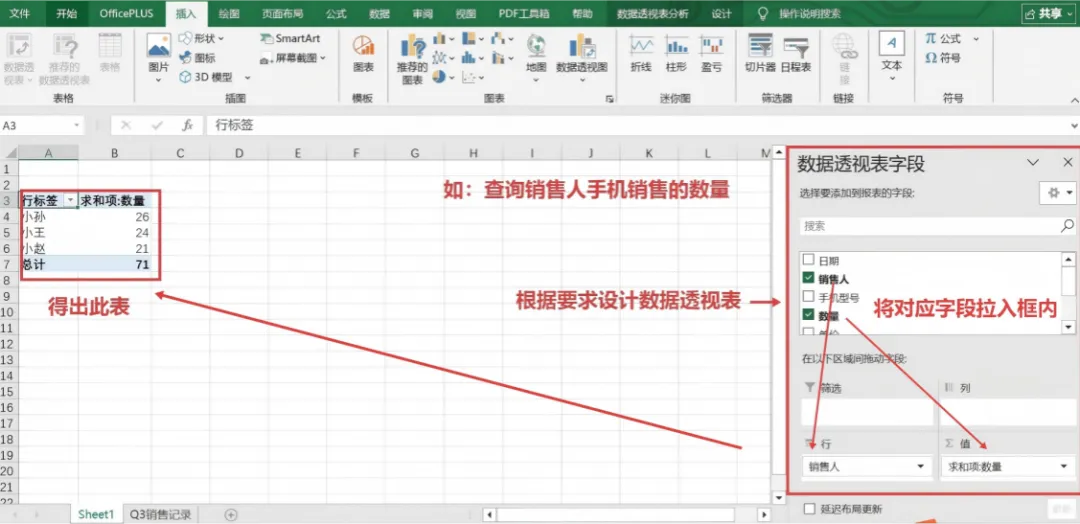Enable 延迟布局更新 checkbox

point(810,508)
